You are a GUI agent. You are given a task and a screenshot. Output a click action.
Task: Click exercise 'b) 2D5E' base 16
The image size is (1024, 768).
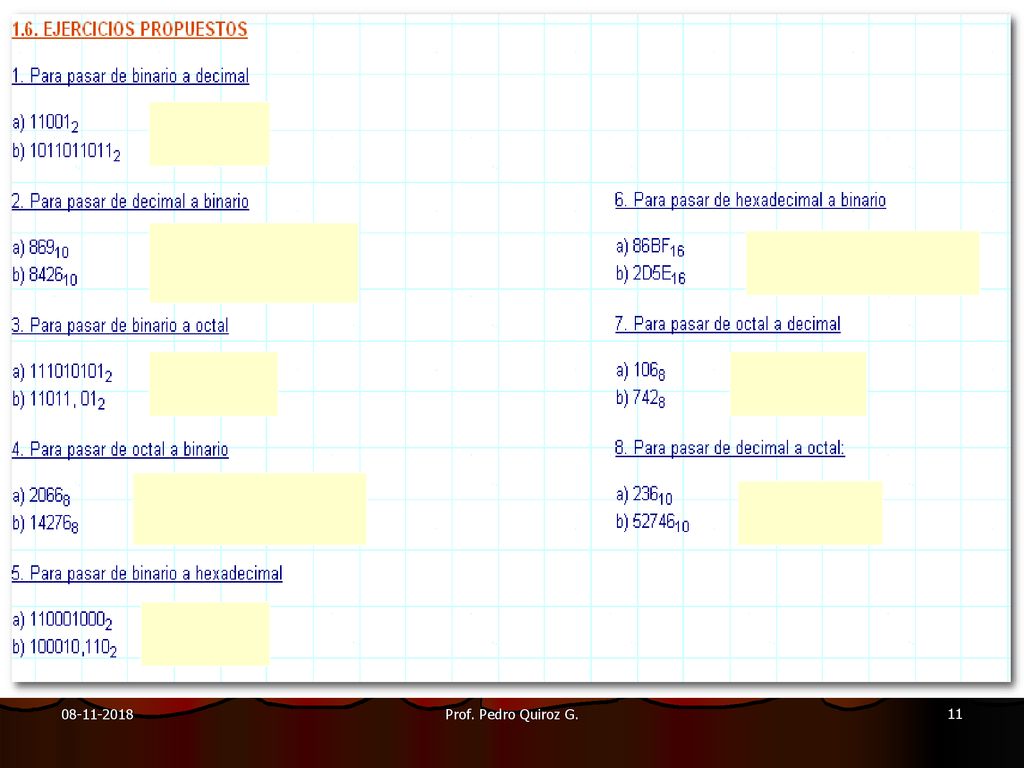(x=650, y=275)
